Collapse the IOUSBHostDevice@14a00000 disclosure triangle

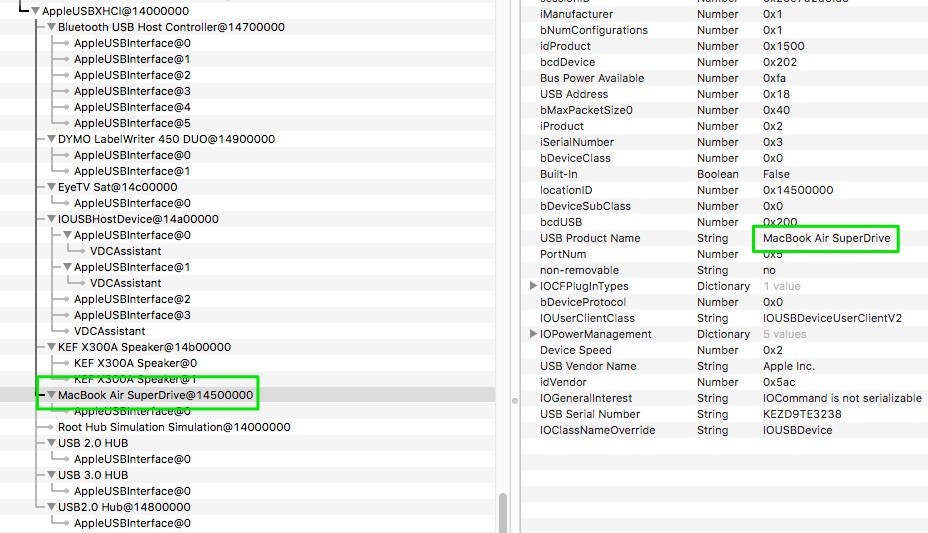pyautogui.click(x=51, y=218)
